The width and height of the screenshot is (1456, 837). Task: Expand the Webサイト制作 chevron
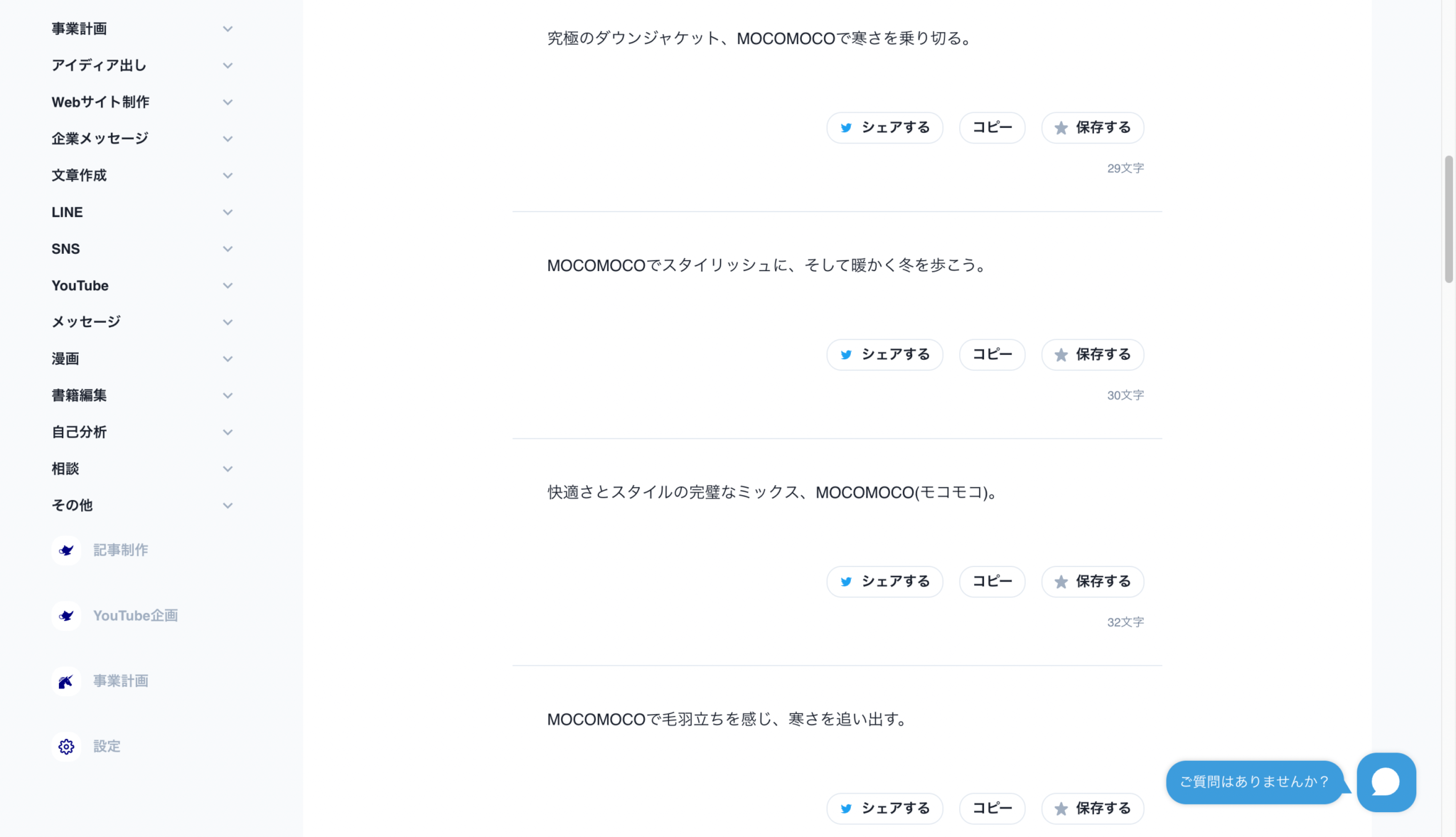point(227,102)
